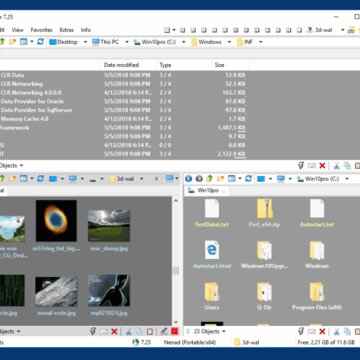Click the copy icon in top pane status bar
The height and width of the screenshot is (360, 360).
tap(347, 166)
